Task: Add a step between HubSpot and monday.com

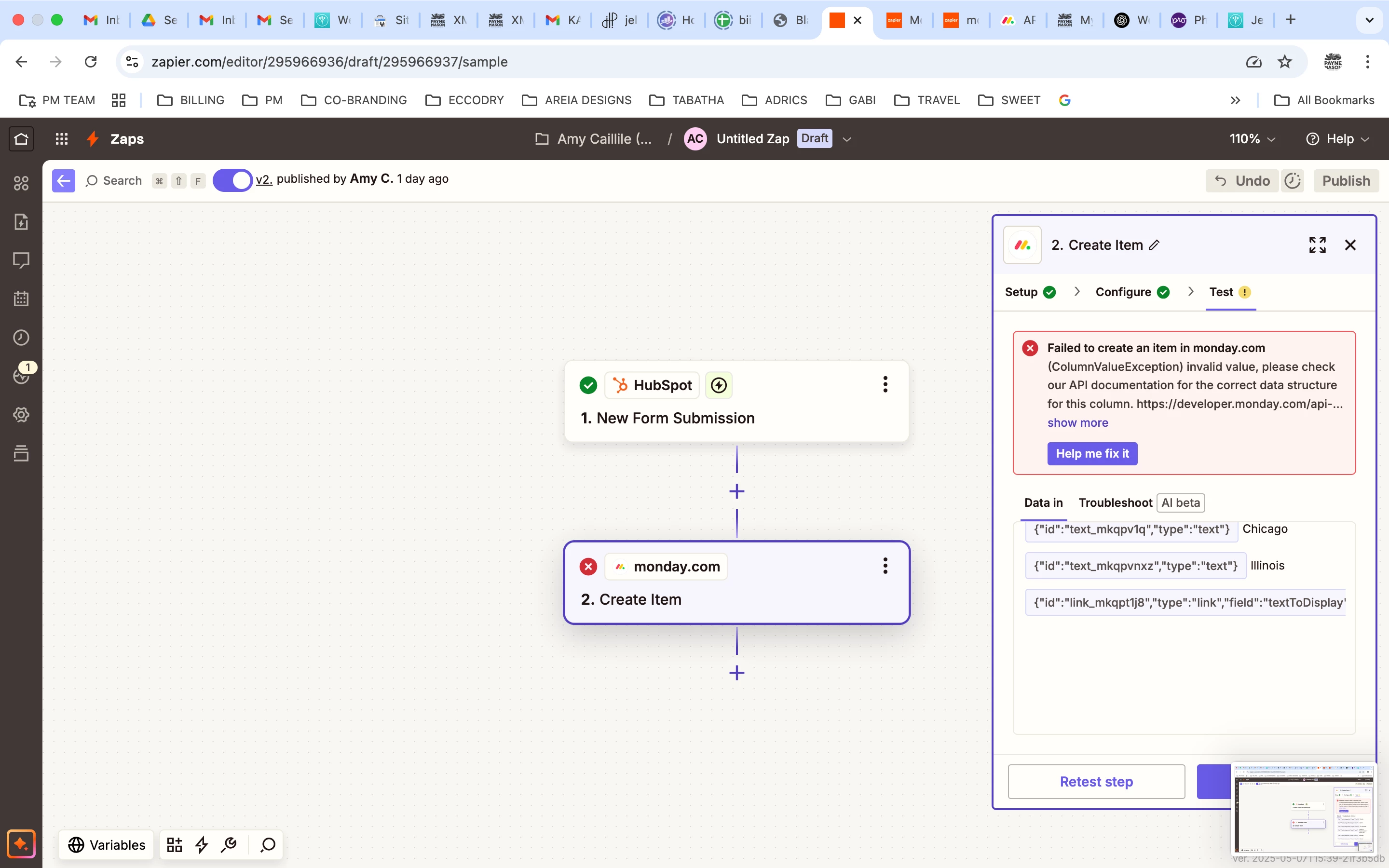Action: point(737,491)
